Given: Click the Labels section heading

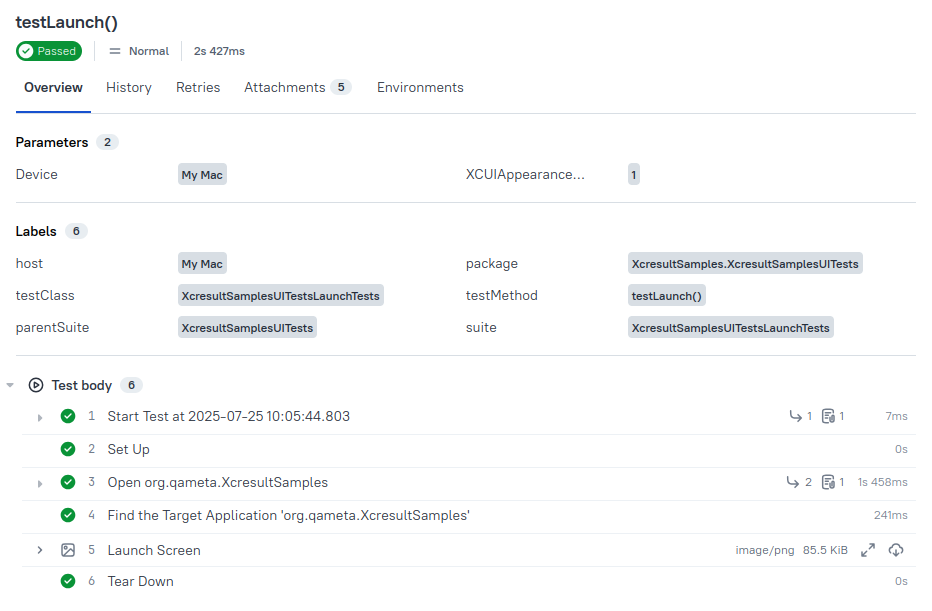Looking at the screenshot, I should [x=36, y=232].
